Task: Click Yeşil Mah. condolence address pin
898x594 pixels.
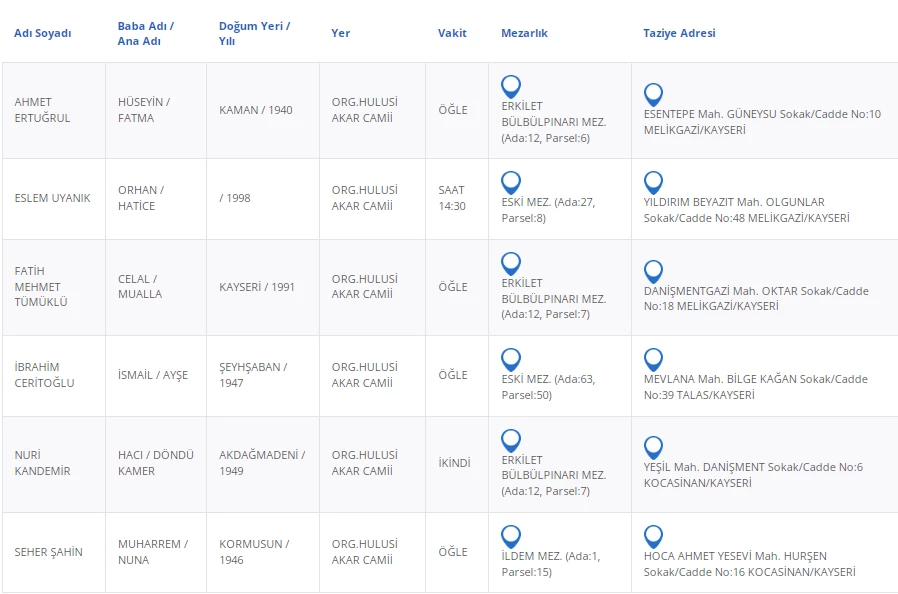Action: pyautogui.click(x=653, y=447)
